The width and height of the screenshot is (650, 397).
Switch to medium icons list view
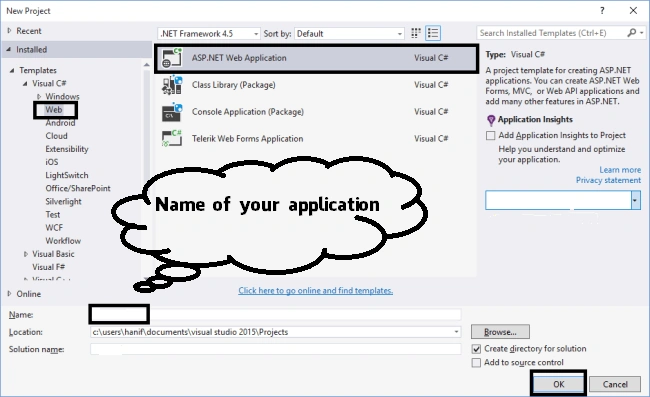click(x=433, y=33)
